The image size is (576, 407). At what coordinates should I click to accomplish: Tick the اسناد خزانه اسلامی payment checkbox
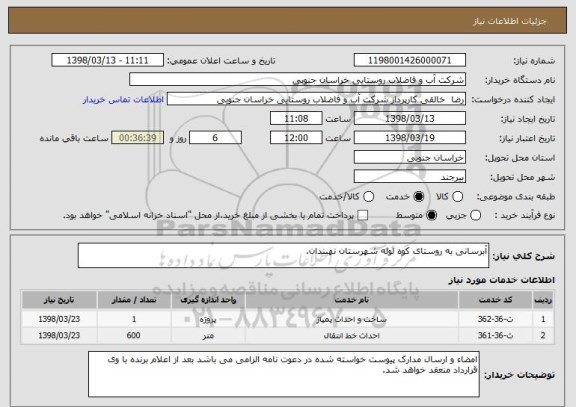[363, 215]
